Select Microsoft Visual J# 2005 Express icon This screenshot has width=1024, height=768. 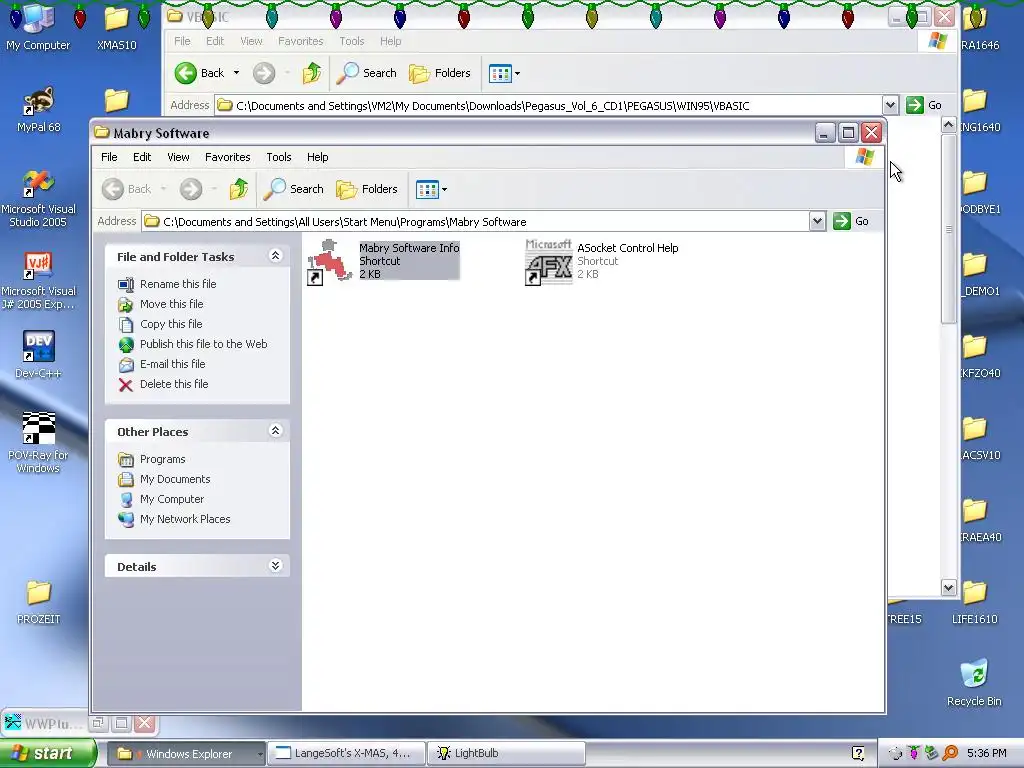tap(38, 281)
